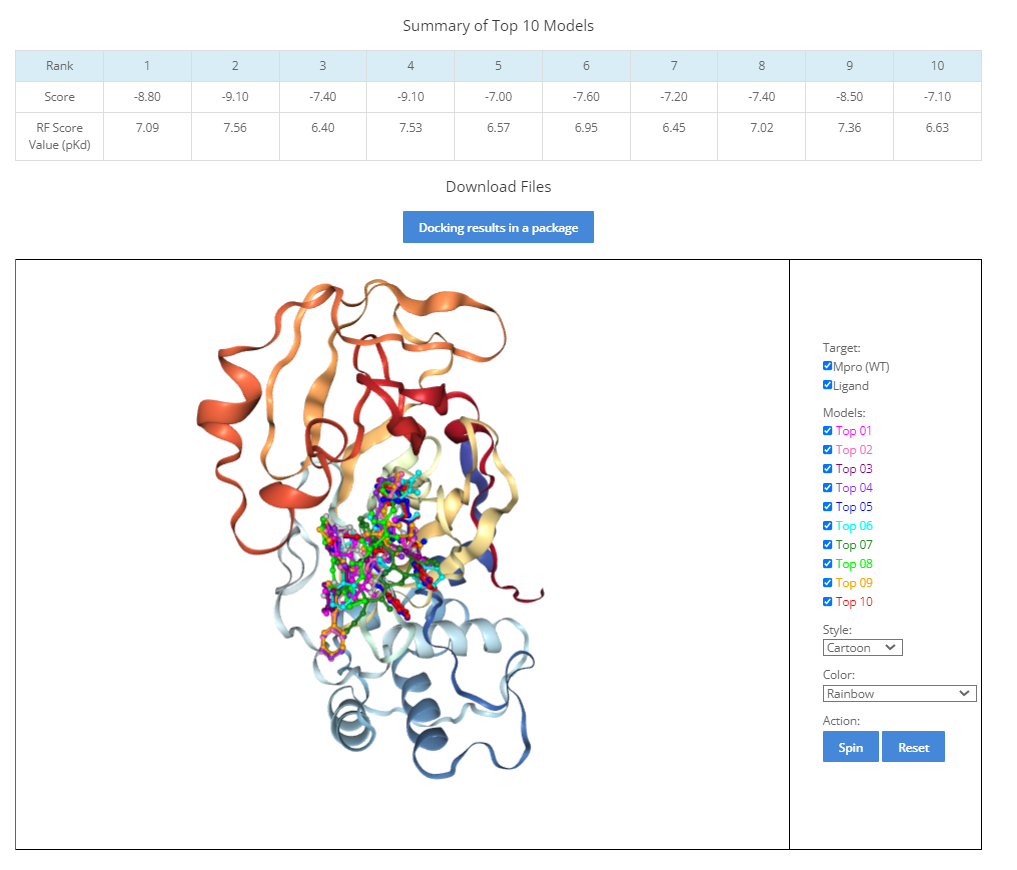The width and height of the screenshot is (1017, 870).
Task: Hide the Top 08 model
Action: pyautogui.click(x=827, y=564)
